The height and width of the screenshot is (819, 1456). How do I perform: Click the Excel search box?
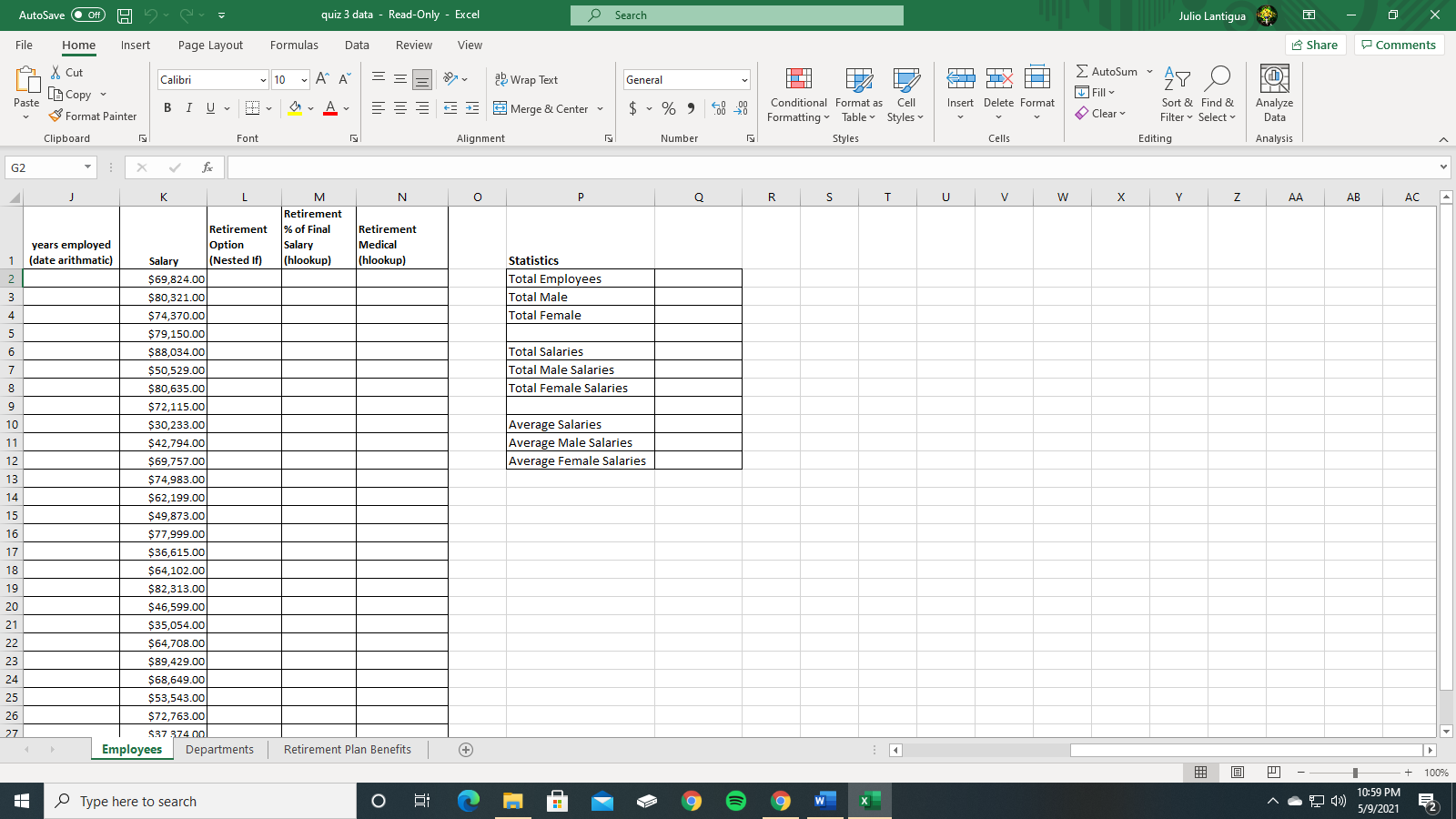click(x=737, y=15)
